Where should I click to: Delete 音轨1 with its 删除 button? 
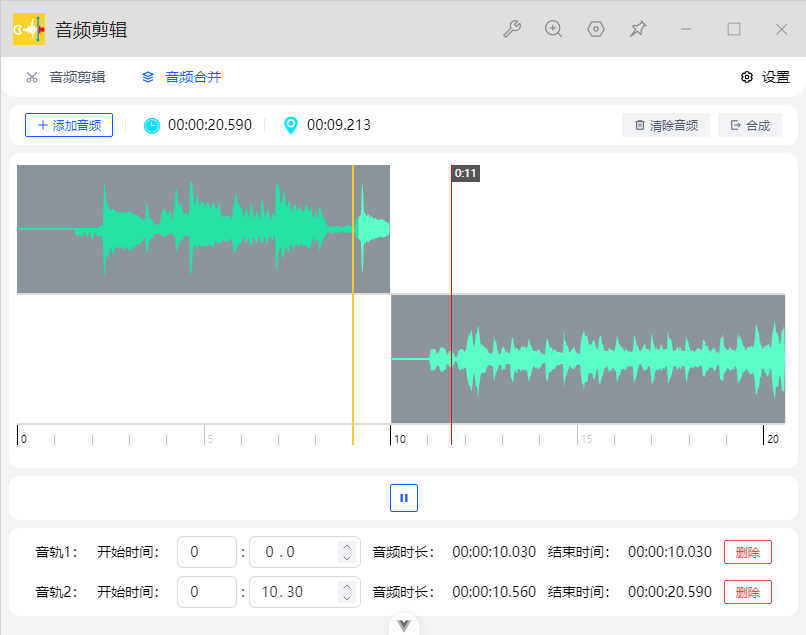pos(748,552)
